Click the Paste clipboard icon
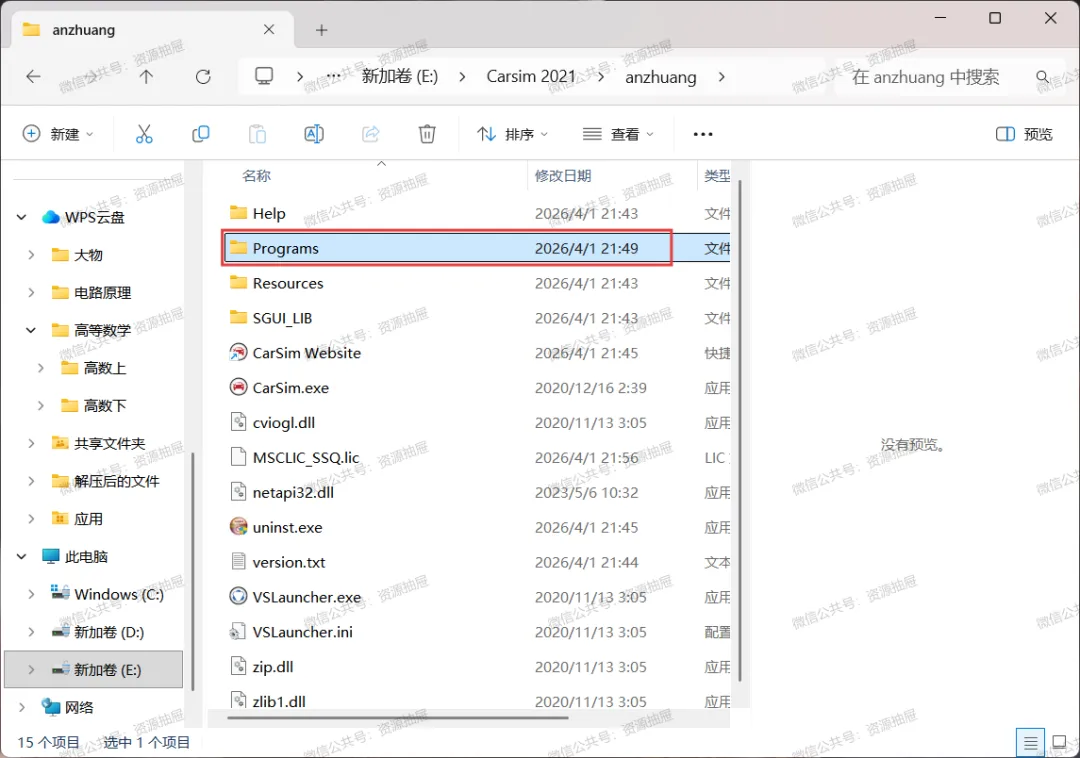This screenshot has width=1080, height=758. pyautogui.click(x=257, y=134)
